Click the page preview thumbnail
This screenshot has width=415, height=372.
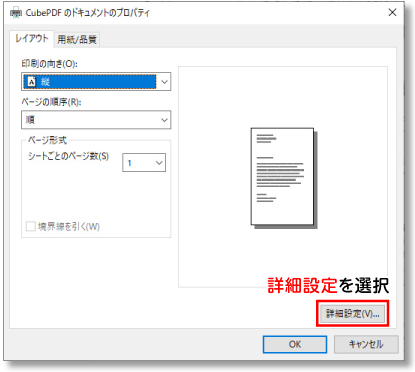tap(284, 178)
